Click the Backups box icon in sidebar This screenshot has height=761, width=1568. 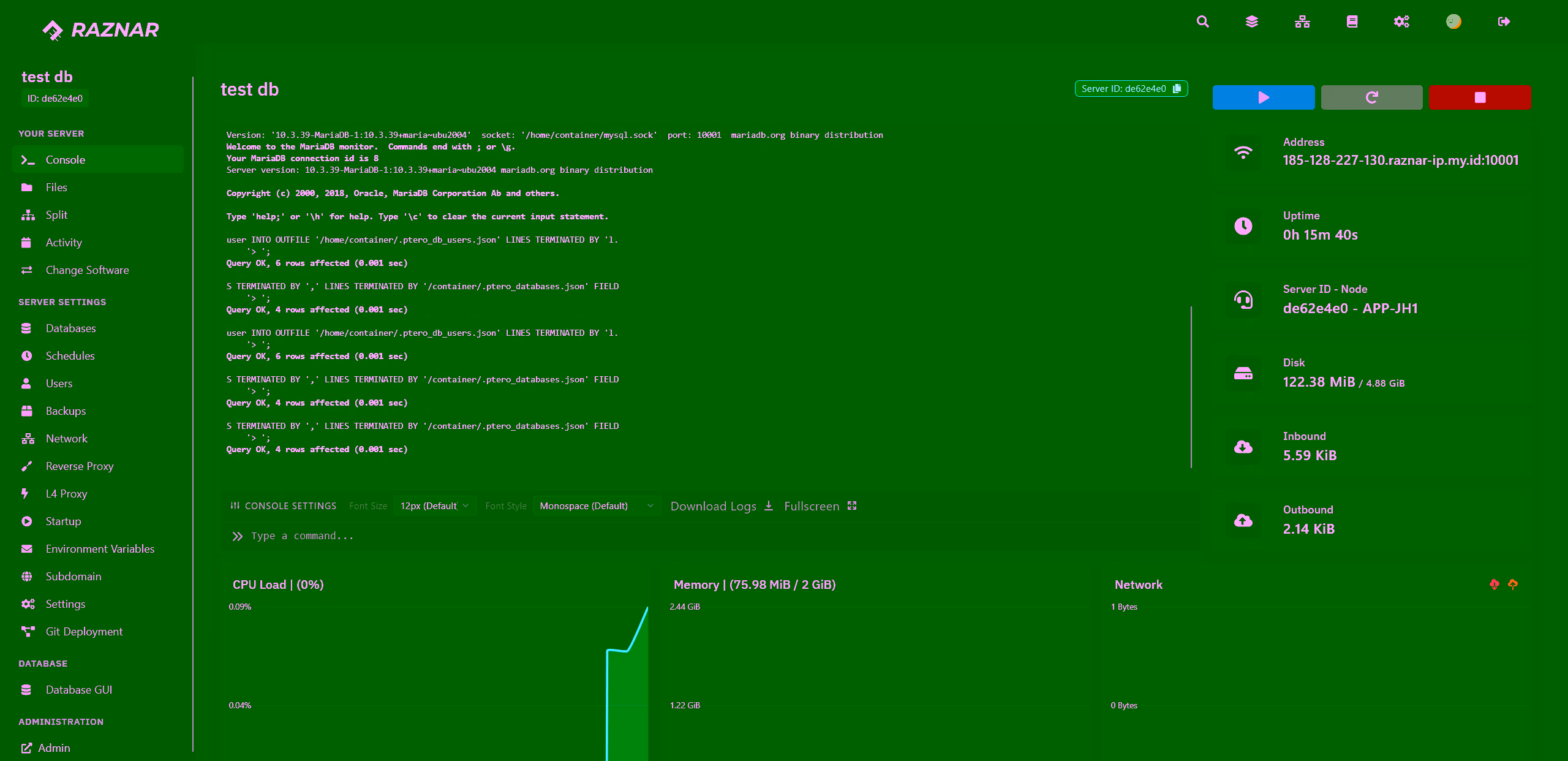(x=27, y=411)
